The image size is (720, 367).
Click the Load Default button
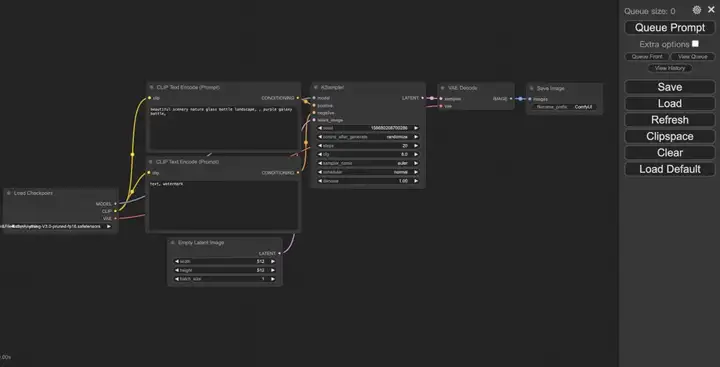(x=669, y=169)
